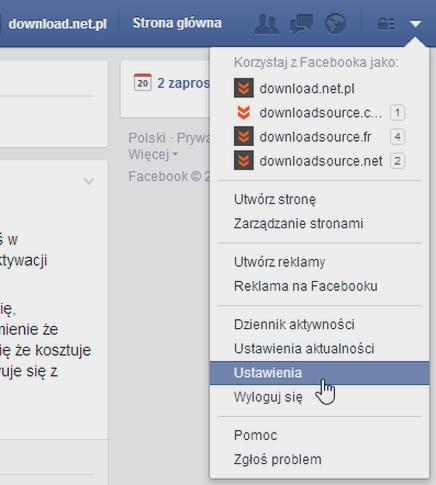Open 2 zapros... event invitations link
Viewport: 436px width, 485px height.
pos(183,83)
